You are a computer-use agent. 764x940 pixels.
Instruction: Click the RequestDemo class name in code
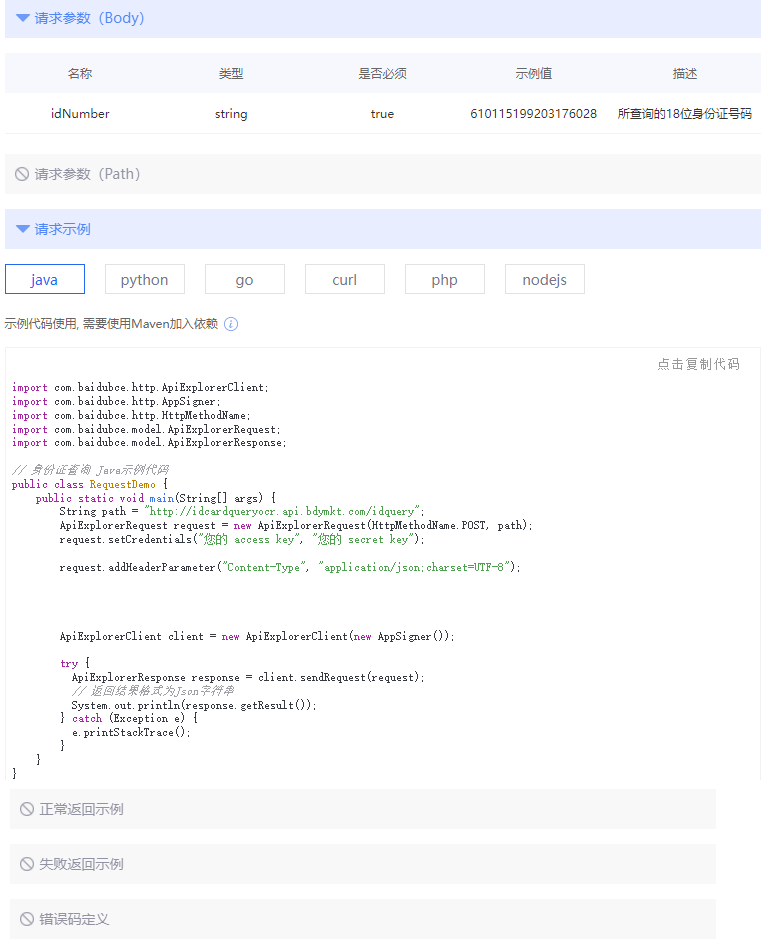point(123,484)
